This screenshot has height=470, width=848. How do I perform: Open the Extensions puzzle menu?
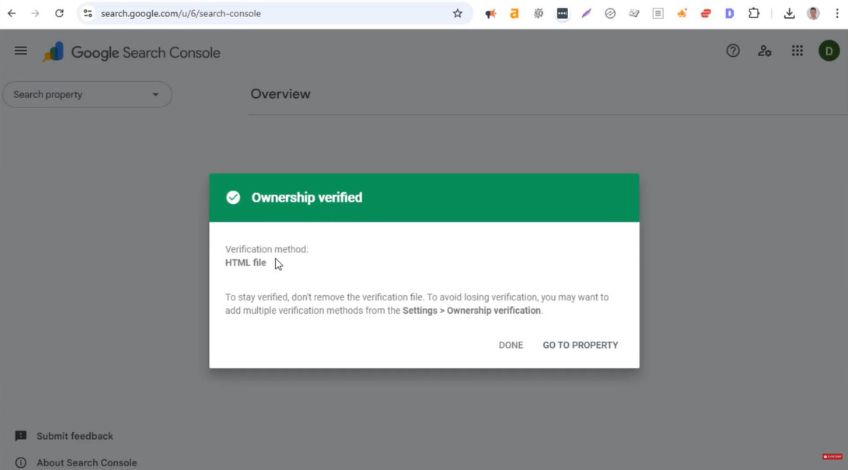pos(754,14)
